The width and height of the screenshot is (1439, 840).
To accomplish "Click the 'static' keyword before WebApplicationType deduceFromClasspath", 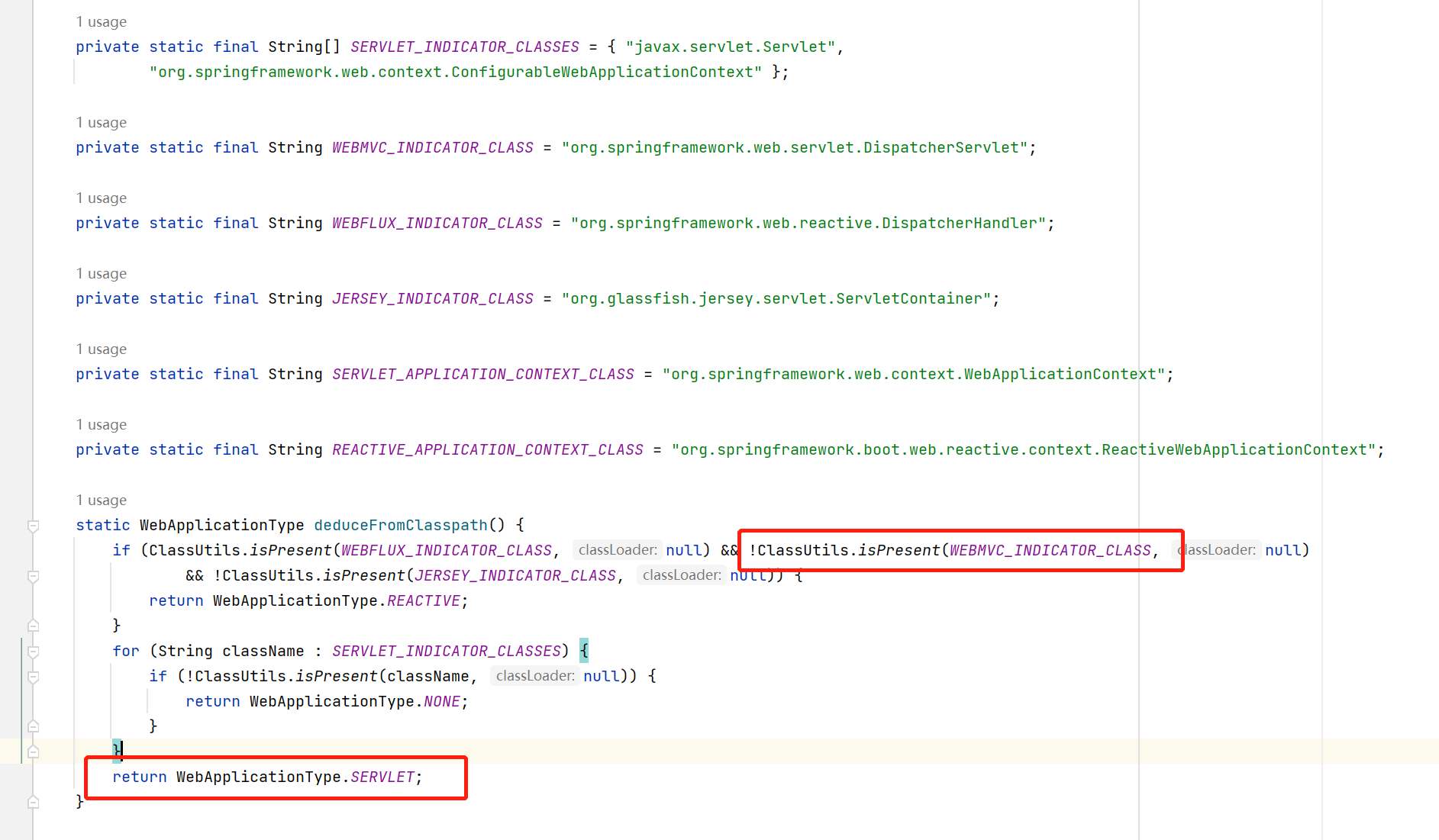I will click(x=103, y=525).
